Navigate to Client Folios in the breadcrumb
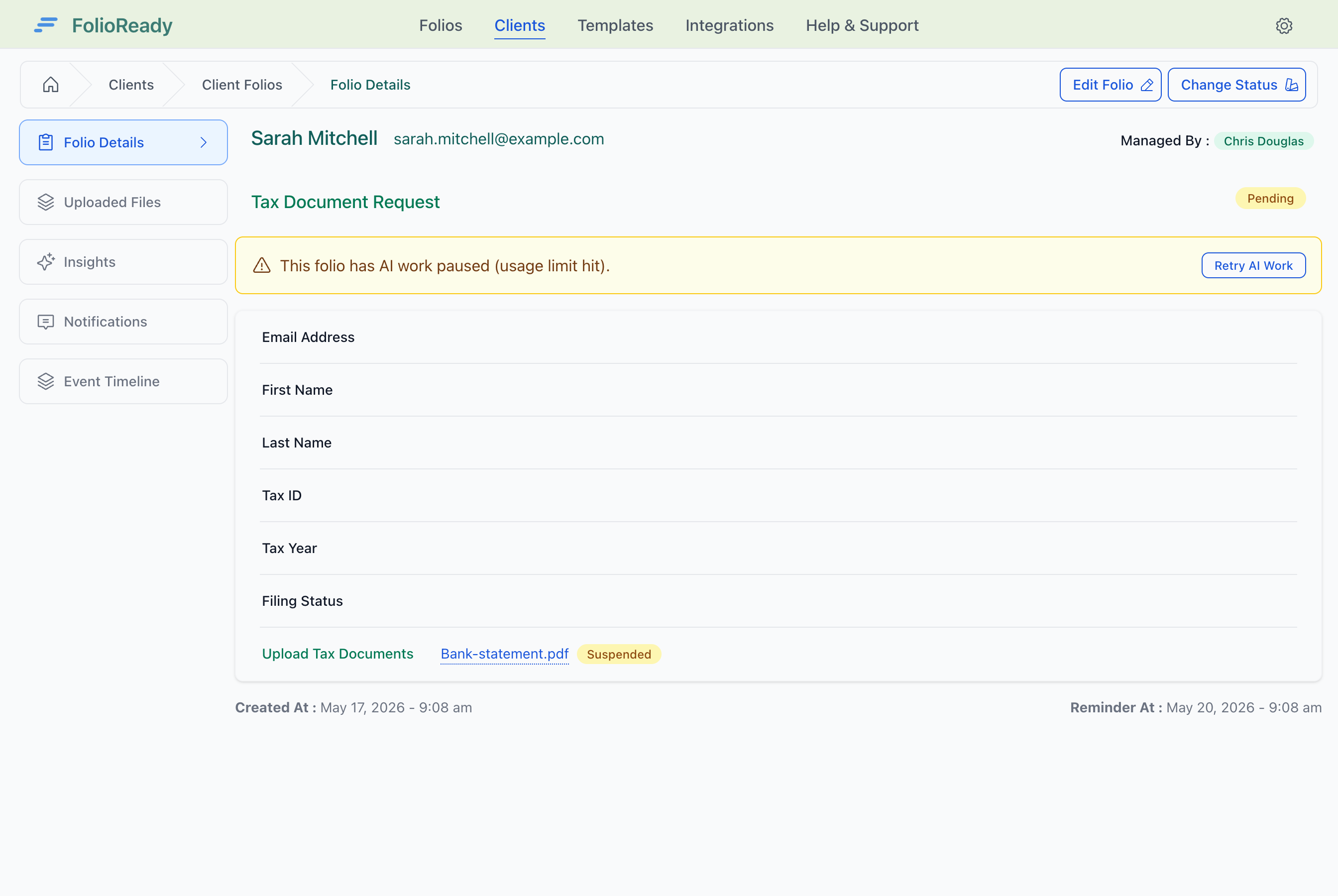Viewport: 1338px width, 896px height. 241,85
